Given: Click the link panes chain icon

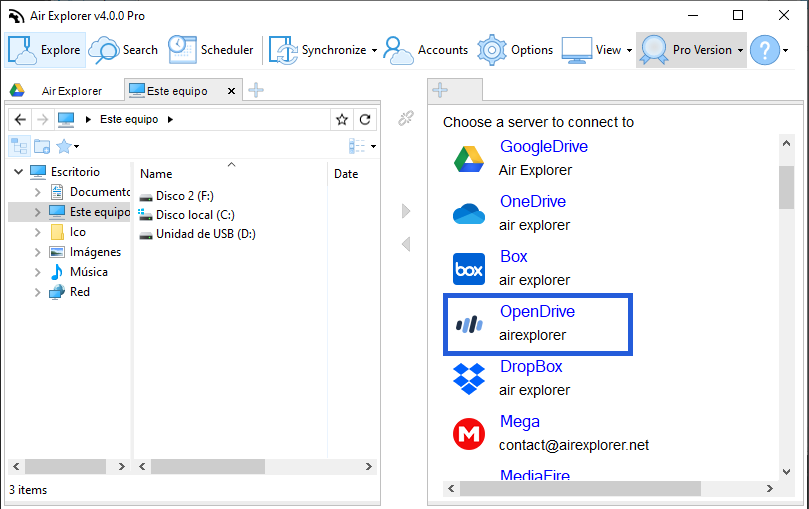Looking at the screenshot, I should [x=406, y=118].
